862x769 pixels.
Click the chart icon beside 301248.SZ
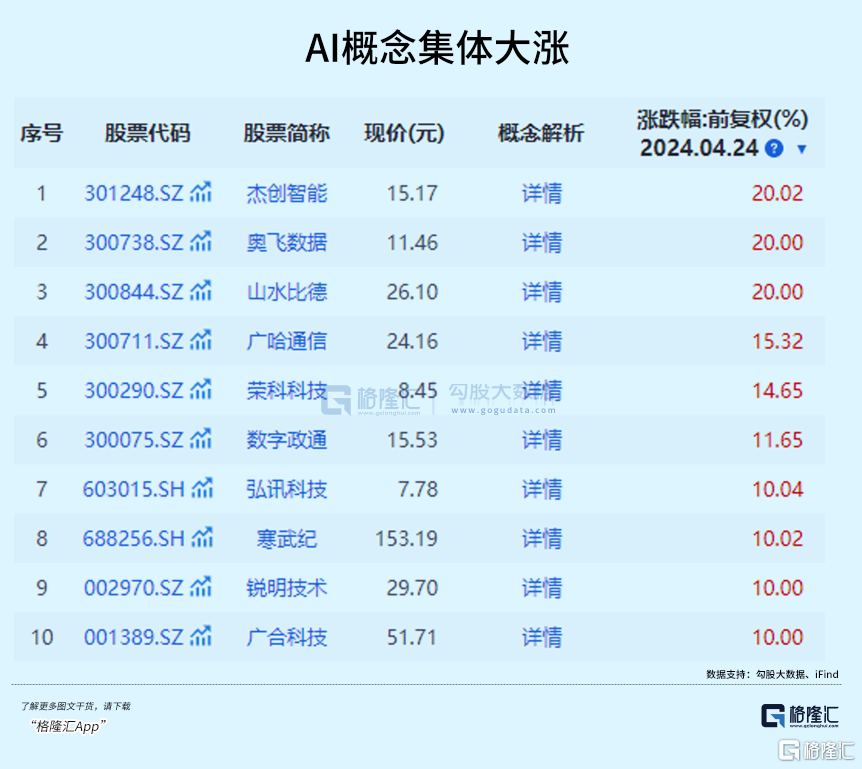coord(202,192)
